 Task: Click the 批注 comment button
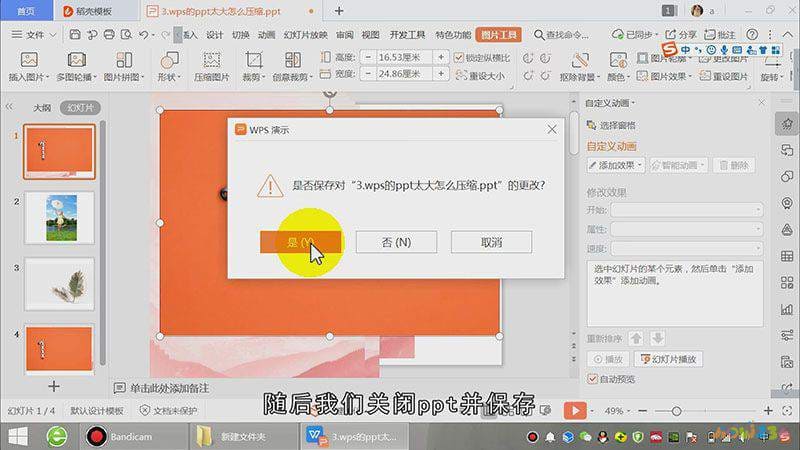pos(719,35)
